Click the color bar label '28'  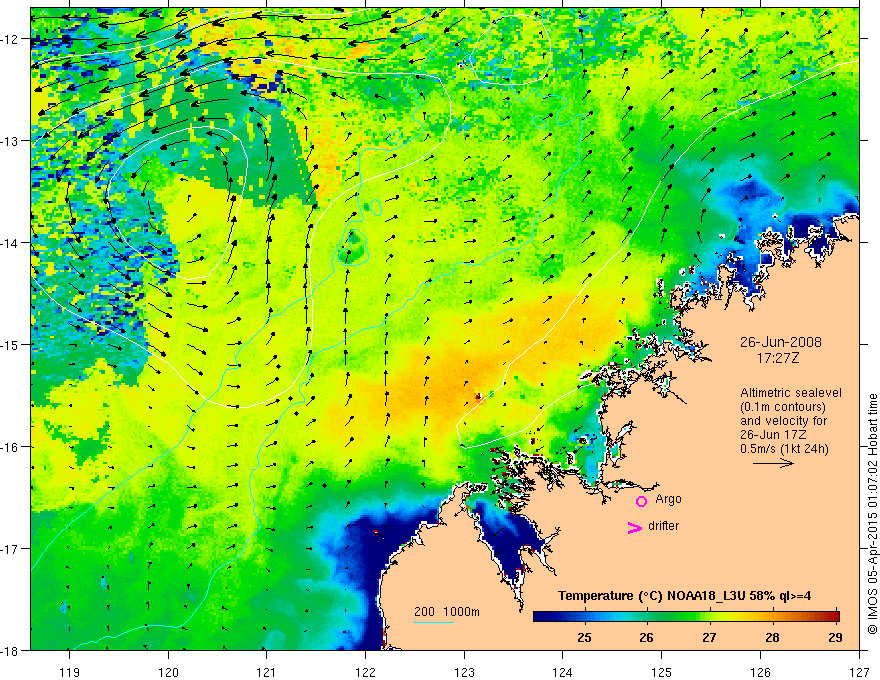tap(772, 637)
